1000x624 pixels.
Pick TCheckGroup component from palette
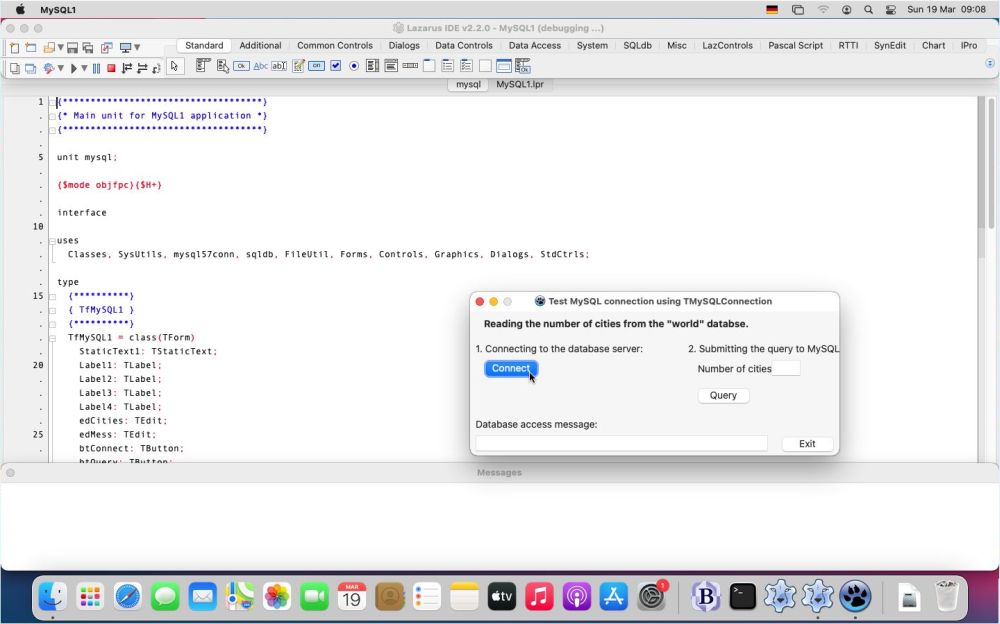coord(466,66)
